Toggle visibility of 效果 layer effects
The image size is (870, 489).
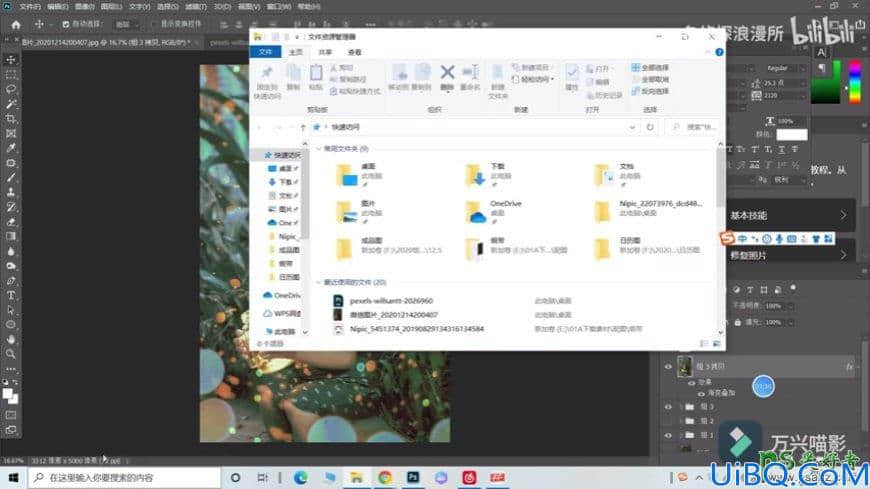(x=691, y=382)
